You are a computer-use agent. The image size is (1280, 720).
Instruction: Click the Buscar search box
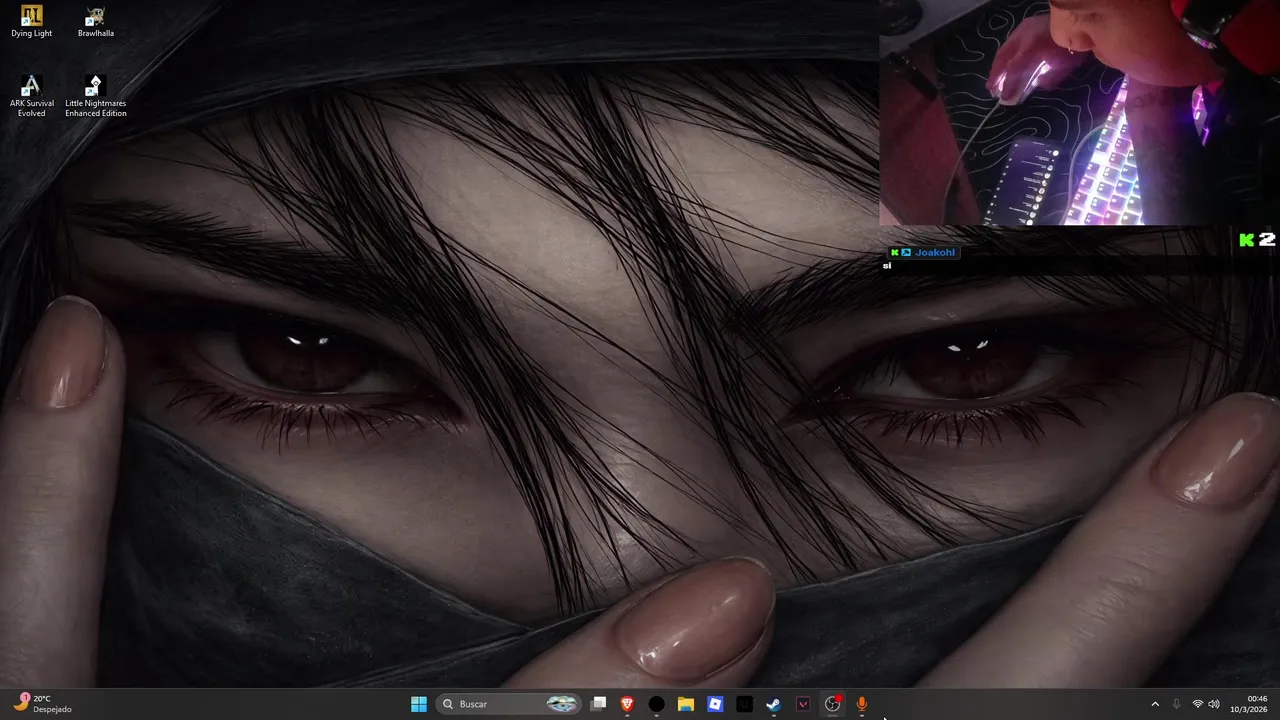point(509,704)
